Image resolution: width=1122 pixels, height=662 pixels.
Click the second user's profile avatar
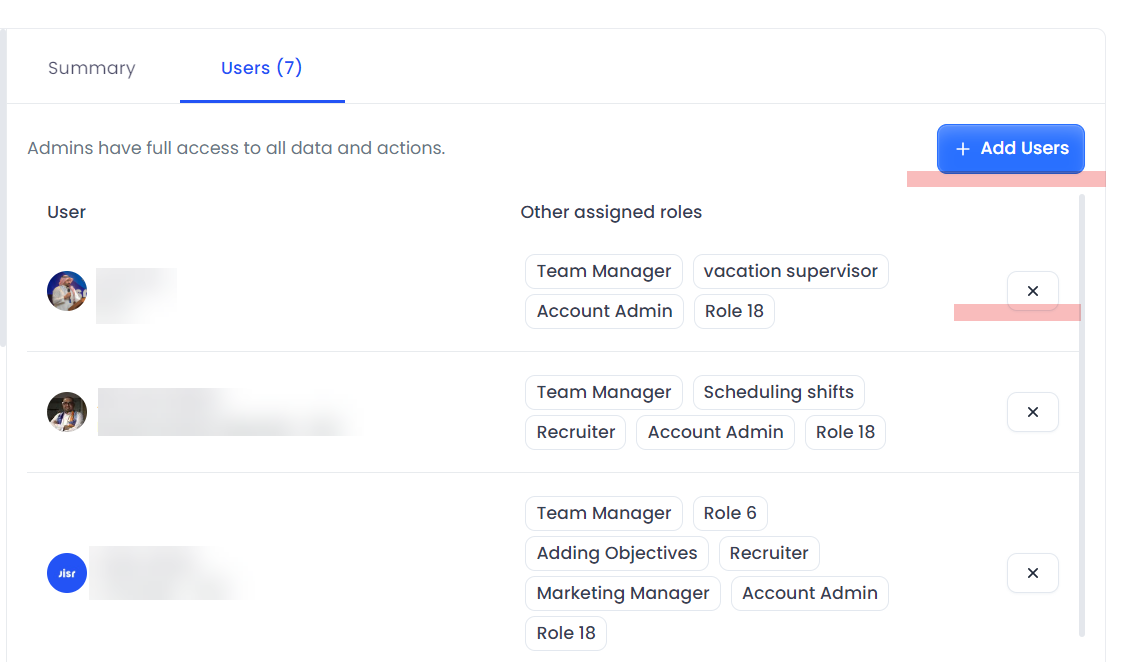tap(67, 412)
